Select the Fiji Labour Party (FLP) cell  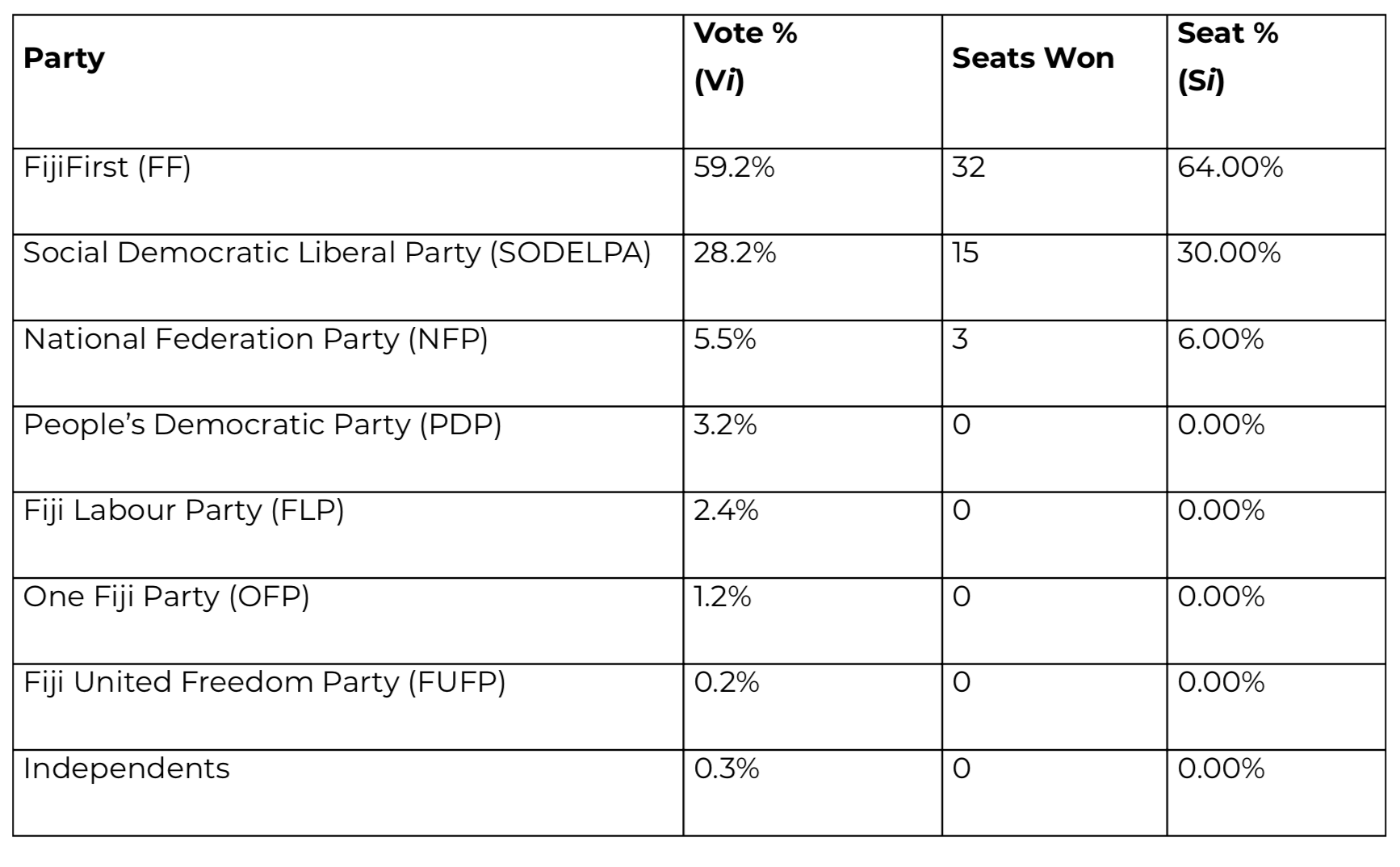coord(183,510)
